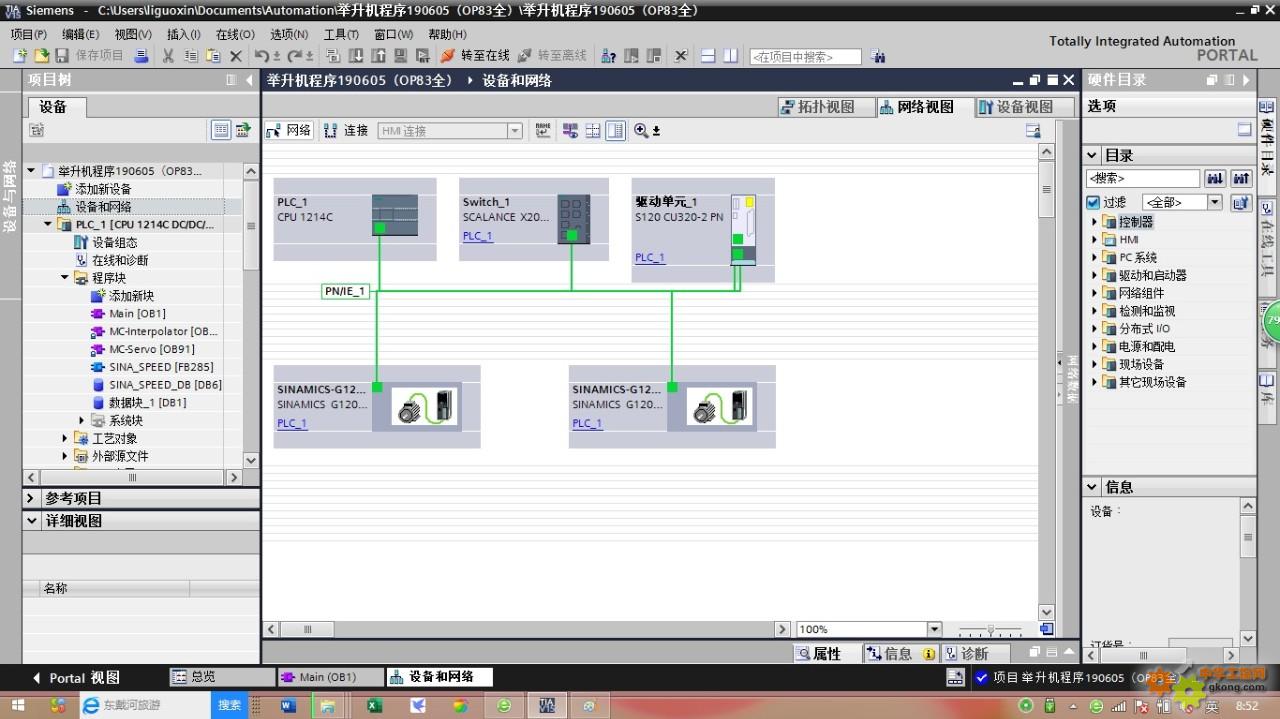Open Excel from the Windows taskbar
This screenshot has width=1280, height=719.
click(x=374, y=705)
